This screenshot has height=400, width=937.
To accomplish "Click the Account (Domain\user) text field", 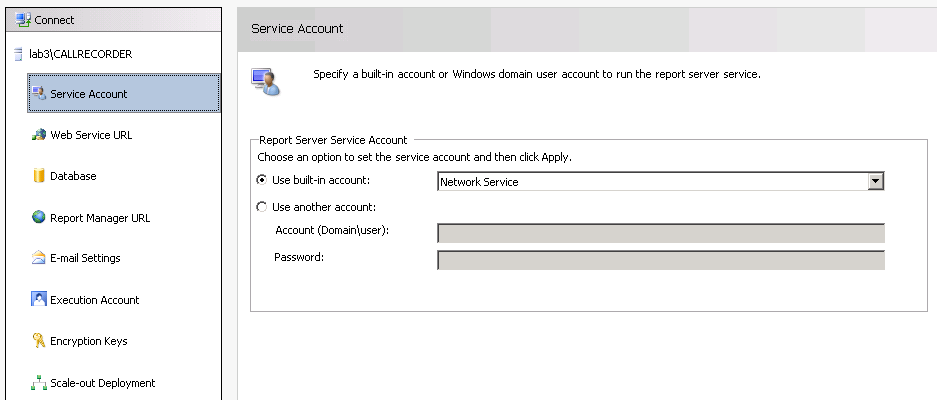I will [660, 233].
